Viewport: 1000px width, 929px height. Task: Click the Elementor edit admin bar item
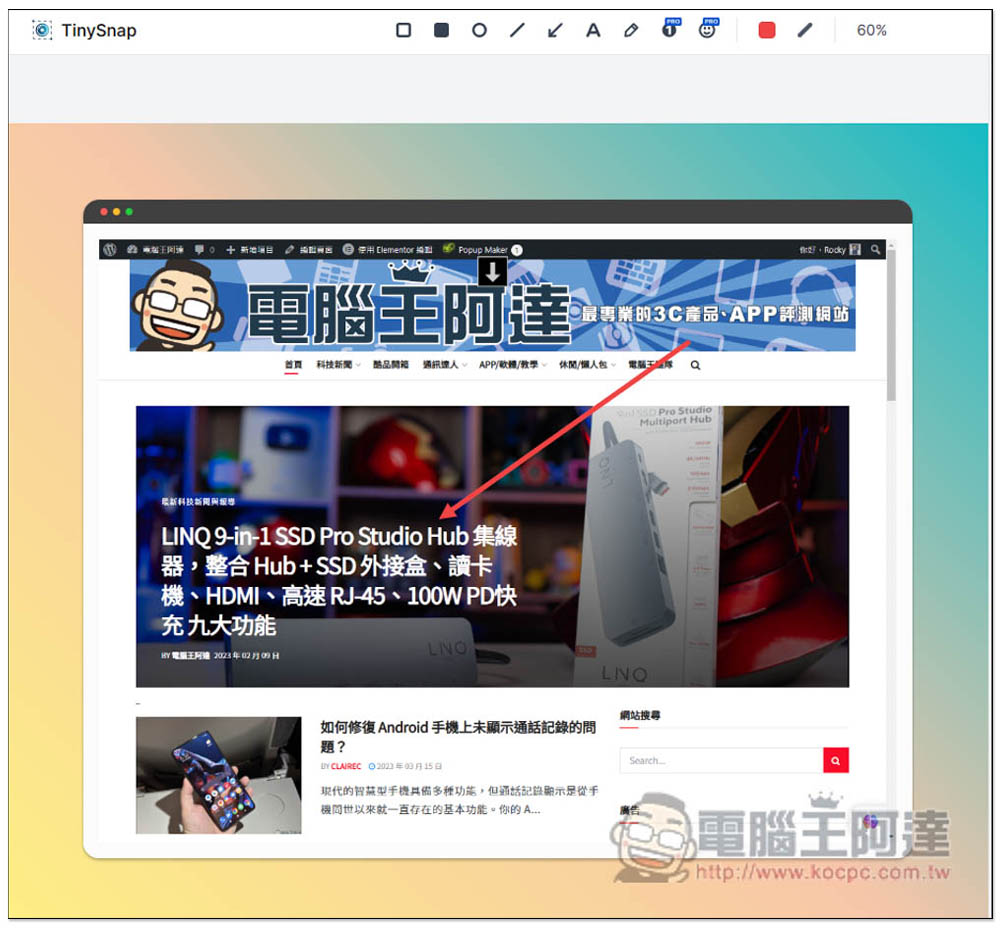[388, 249]
